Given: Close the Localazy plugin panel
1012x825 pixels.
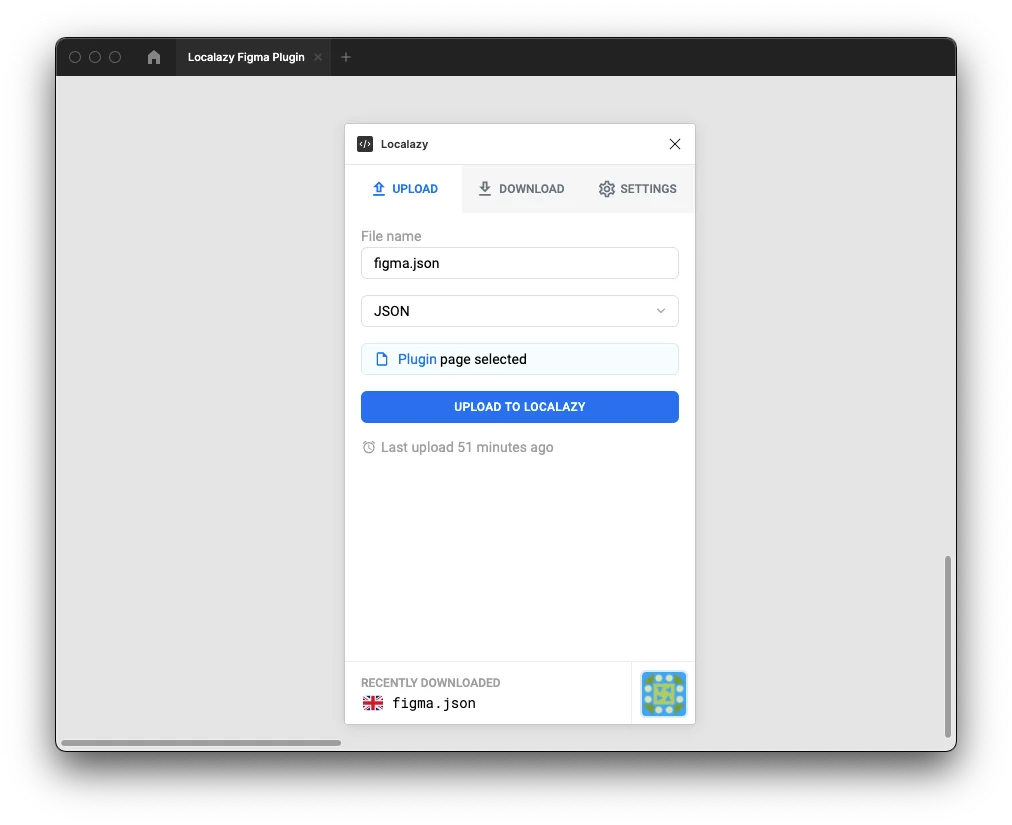Looking at the screenshot, I should click(675, 144).
